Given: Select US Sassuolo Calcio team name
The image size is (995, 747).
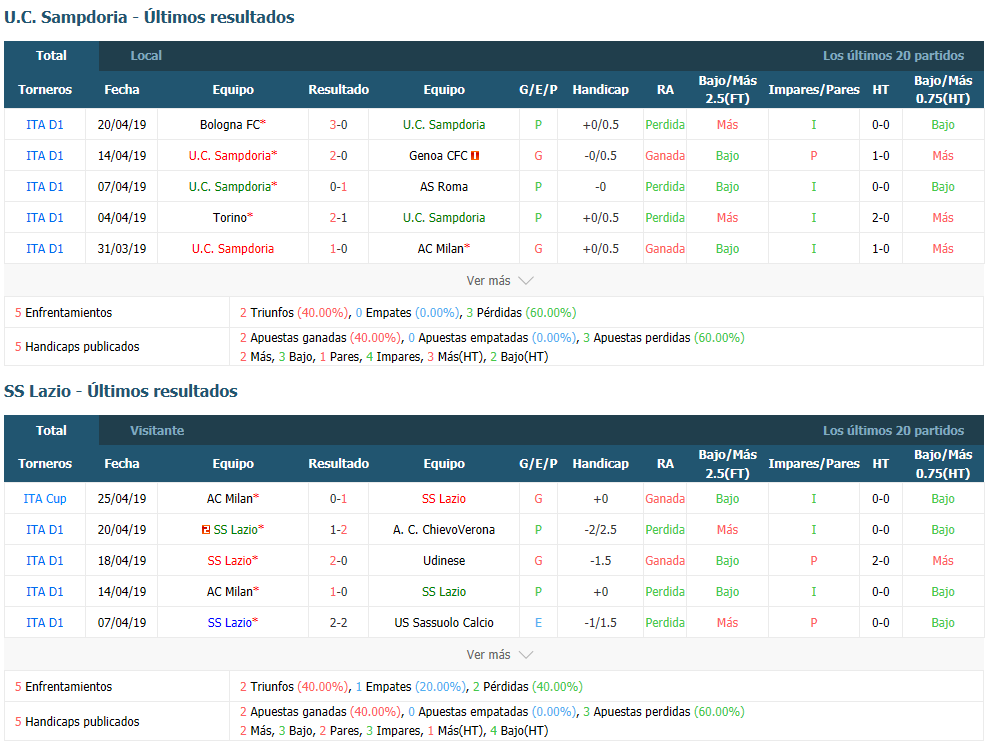Looking at the screenshot, I should coord(444,623).
